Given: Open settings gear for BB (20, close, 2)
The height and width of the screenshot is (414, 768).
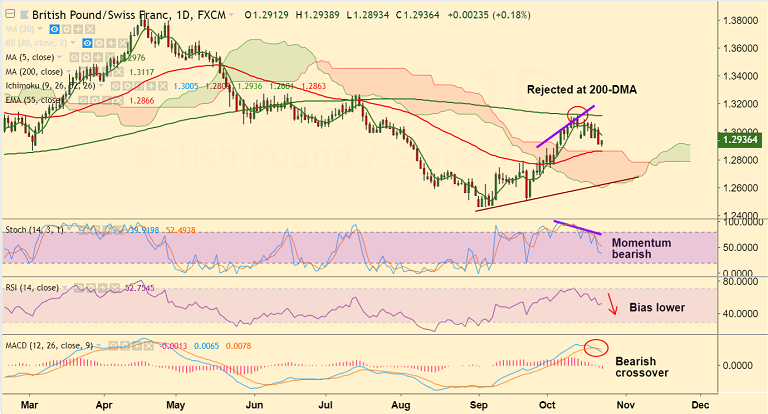Looking at the screenshot, I should tap(99, 43).
